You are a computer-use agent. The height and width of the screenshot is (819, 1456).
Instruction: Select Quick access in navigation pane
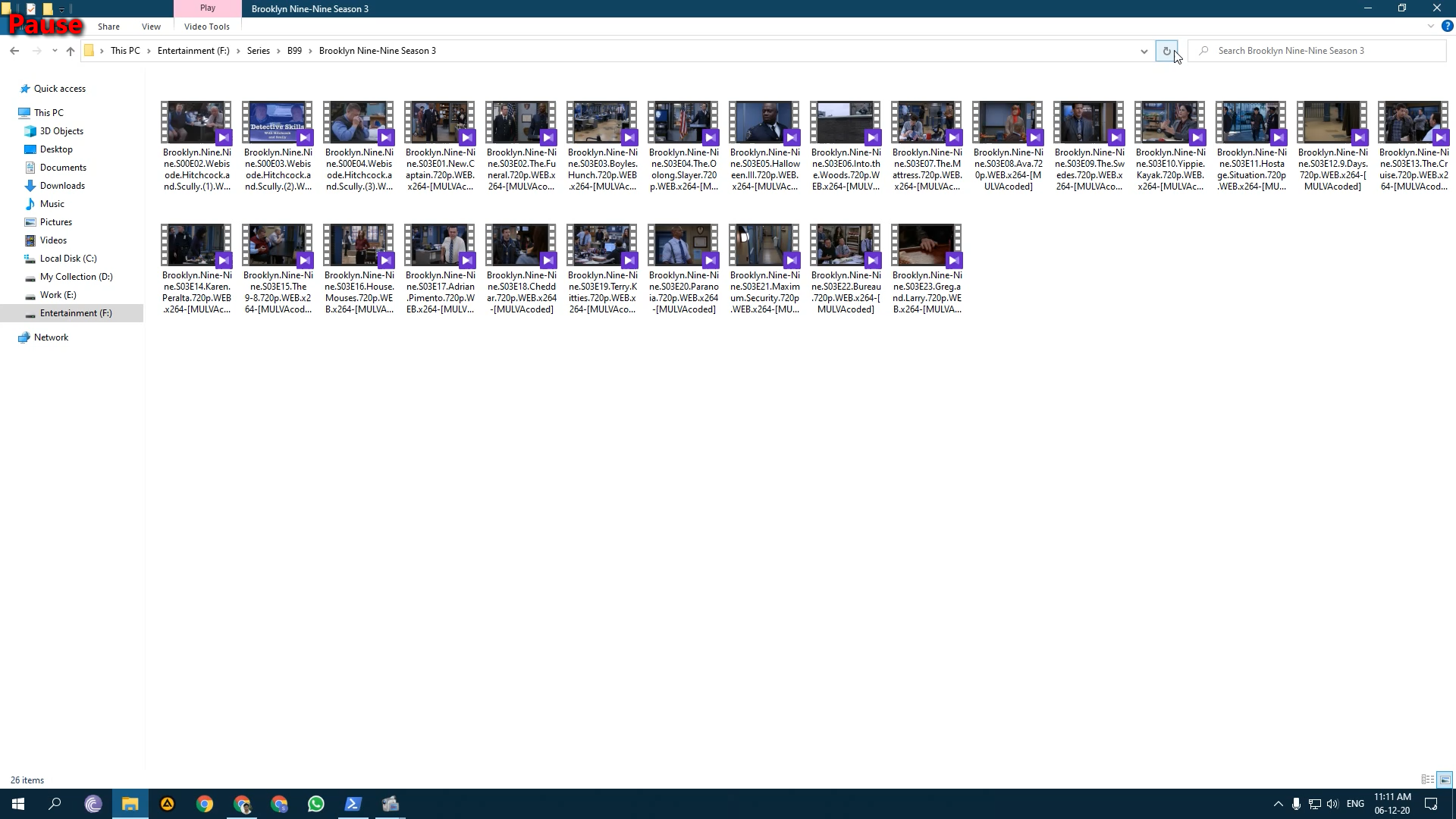(60, 89)
